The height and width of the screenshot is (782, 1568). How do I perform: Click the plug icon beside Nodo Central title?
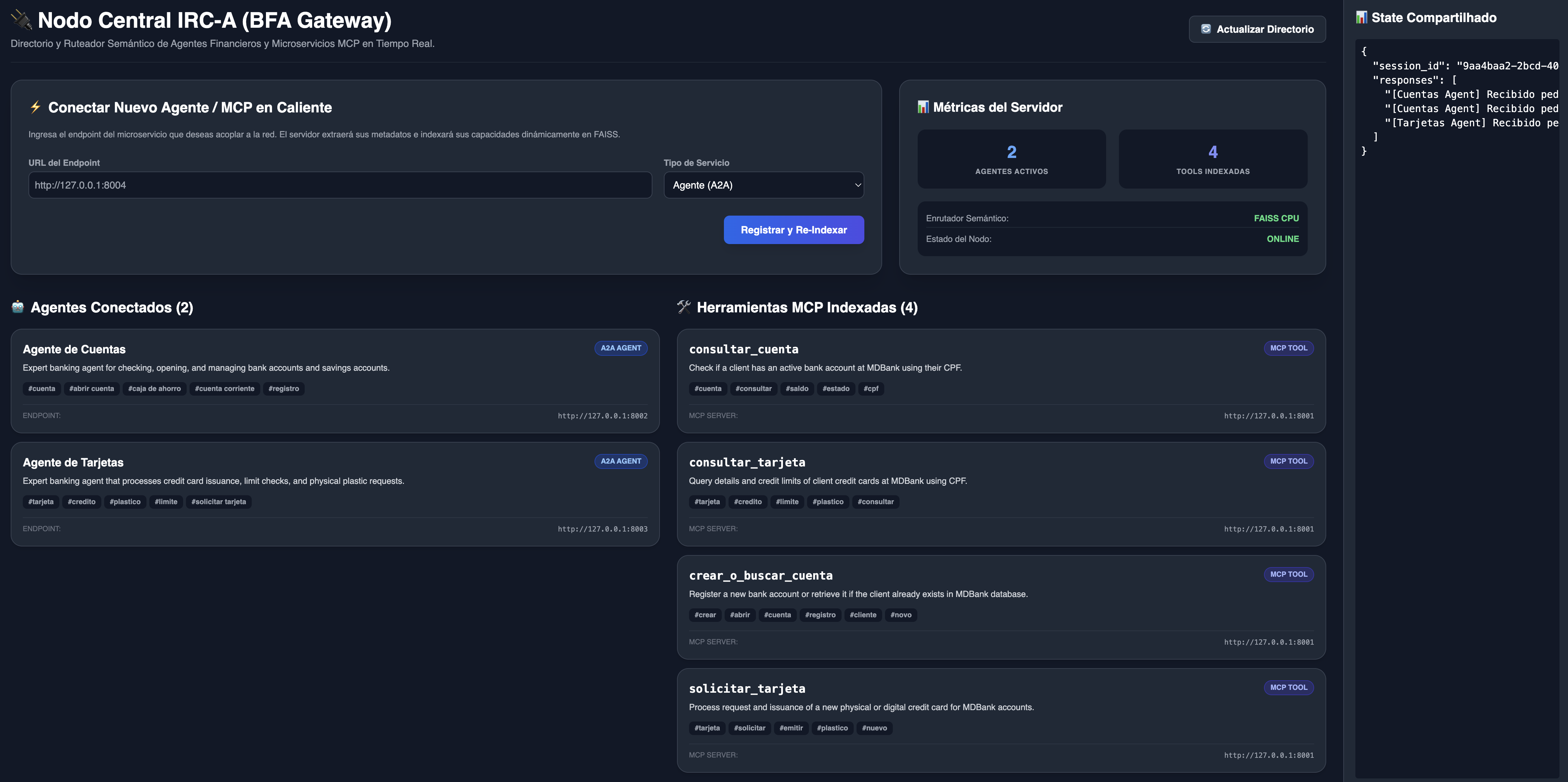point(21,20)
